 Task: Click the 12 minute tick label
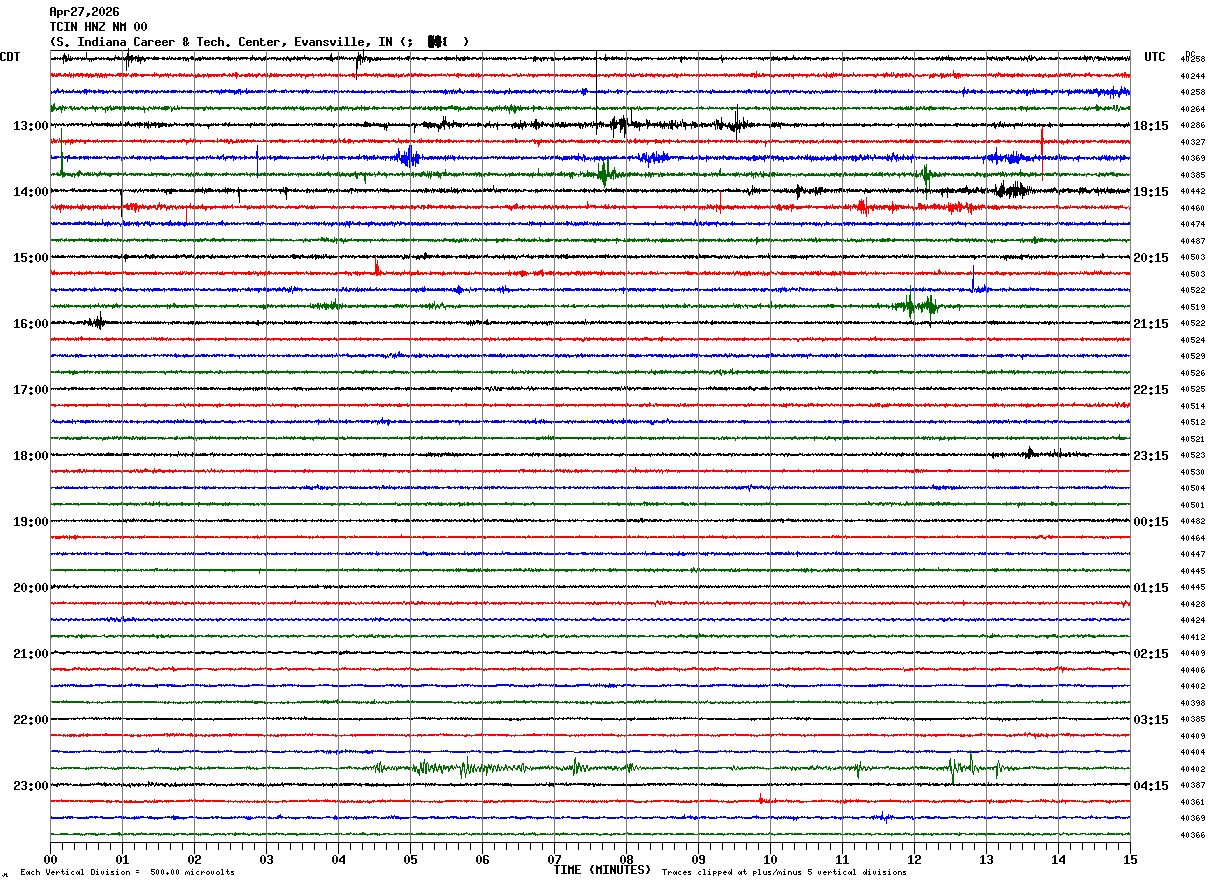914,859
